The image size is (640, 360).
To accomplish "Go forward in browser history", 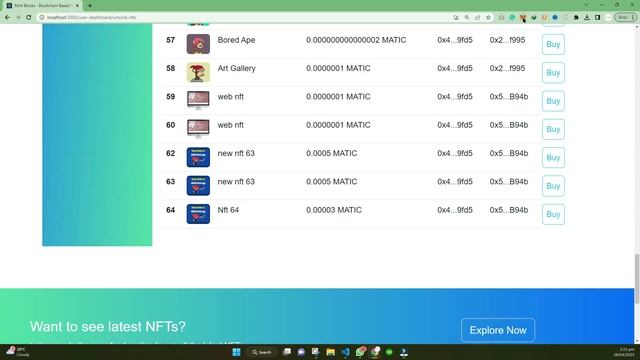I will point(18,18).
